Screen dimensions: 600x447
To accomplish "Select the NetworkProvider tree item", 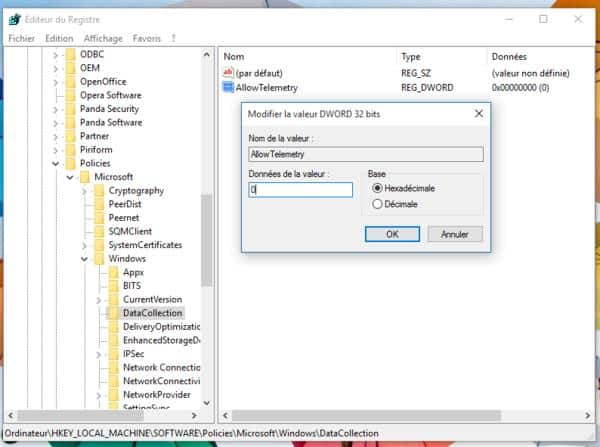I will pyautogui.click(x=157, y=395).
